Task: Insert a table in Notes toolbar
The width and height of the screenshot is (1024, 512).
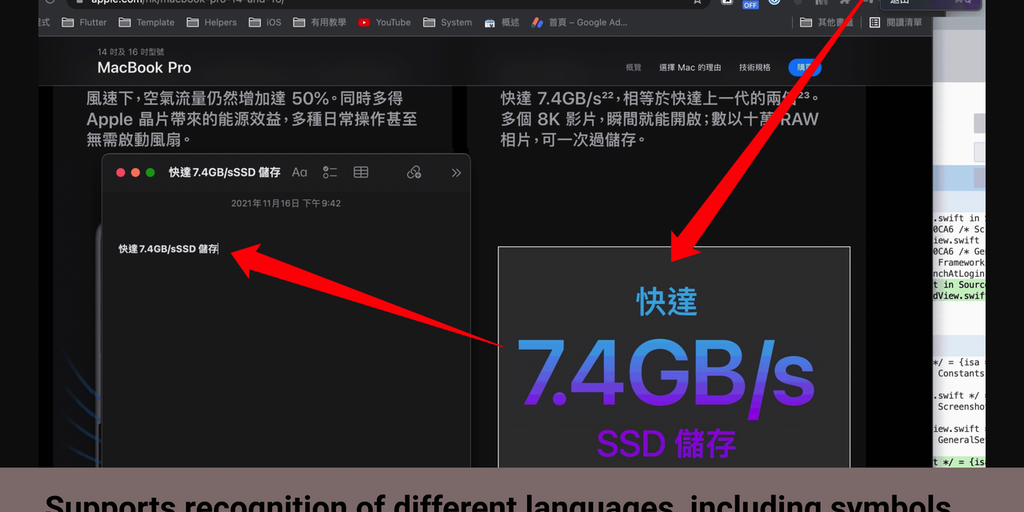Action: coord(361,172)
